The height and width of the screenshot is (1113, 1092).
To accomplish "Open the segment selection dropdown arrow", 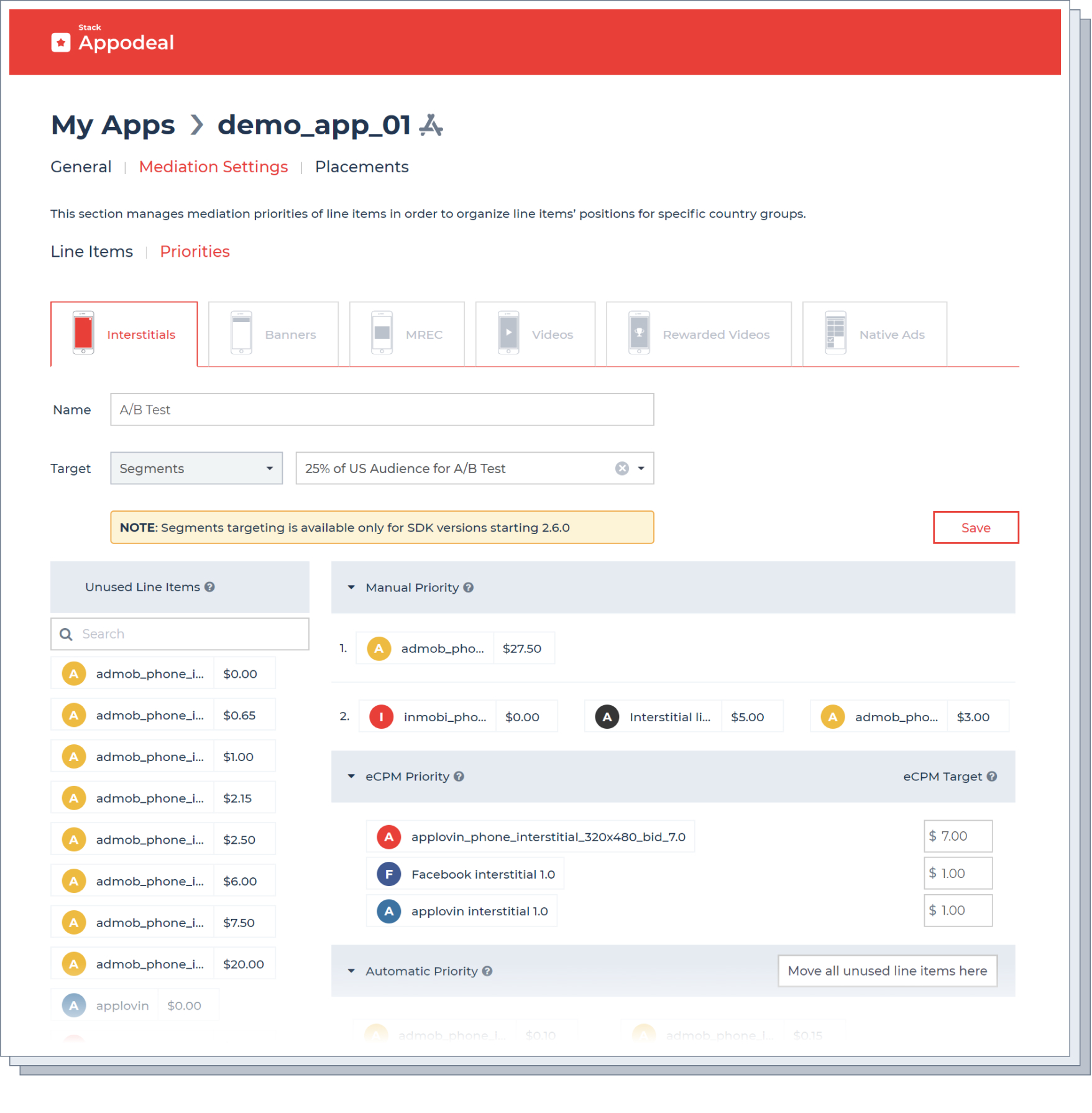I will [641, 468].
